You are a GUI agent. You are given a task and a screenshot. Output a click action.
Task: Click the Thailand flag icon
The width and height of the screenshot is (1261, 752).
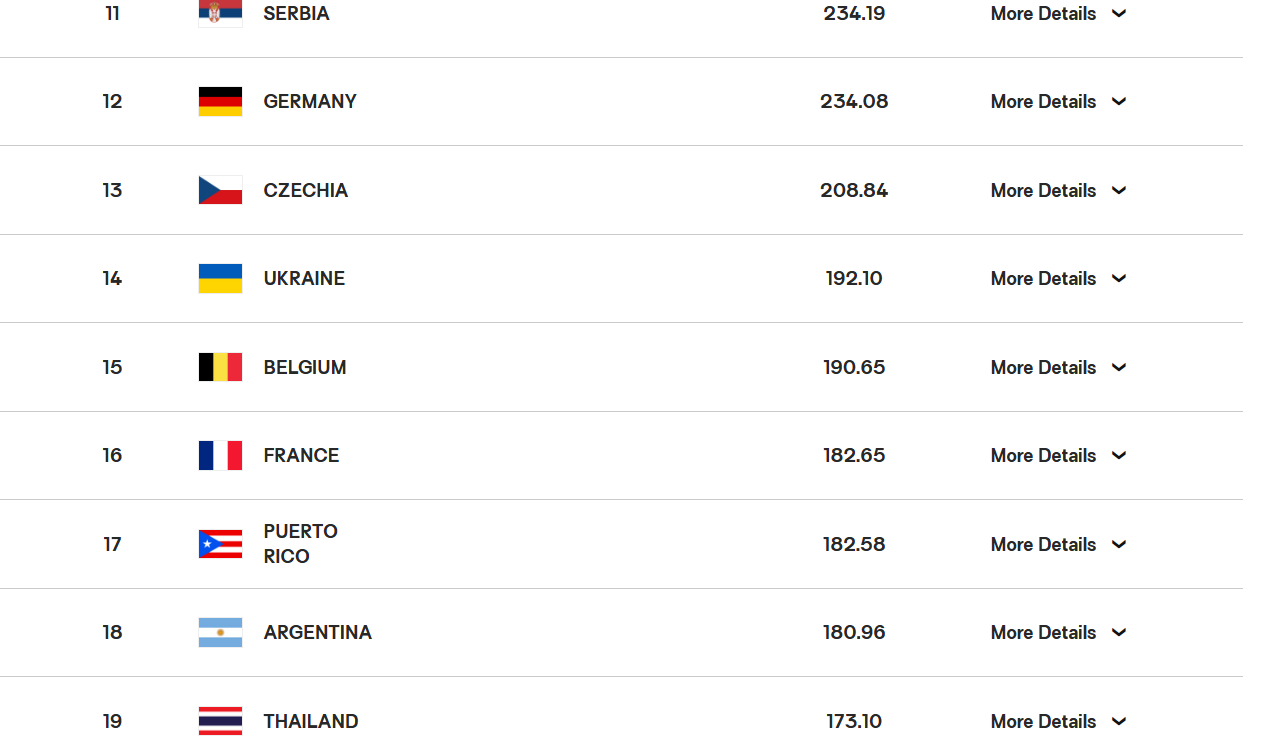tap(220, 721)
